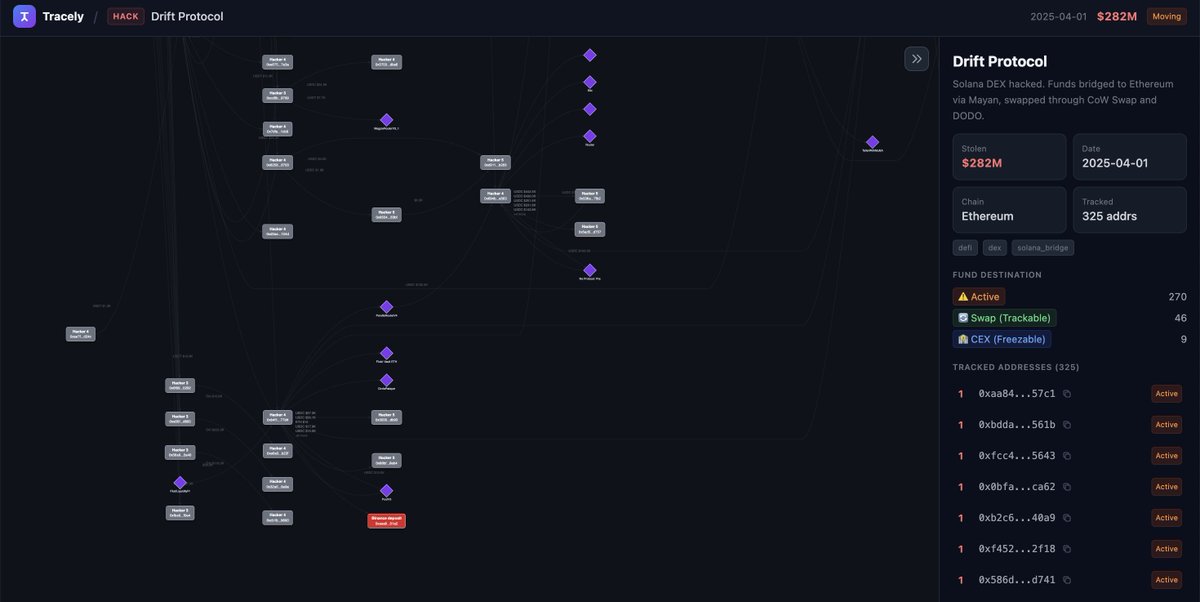This screenshot has width=1200, height=602.
Task: Click the count 9 next to CEX
Action: (1183, 339)
